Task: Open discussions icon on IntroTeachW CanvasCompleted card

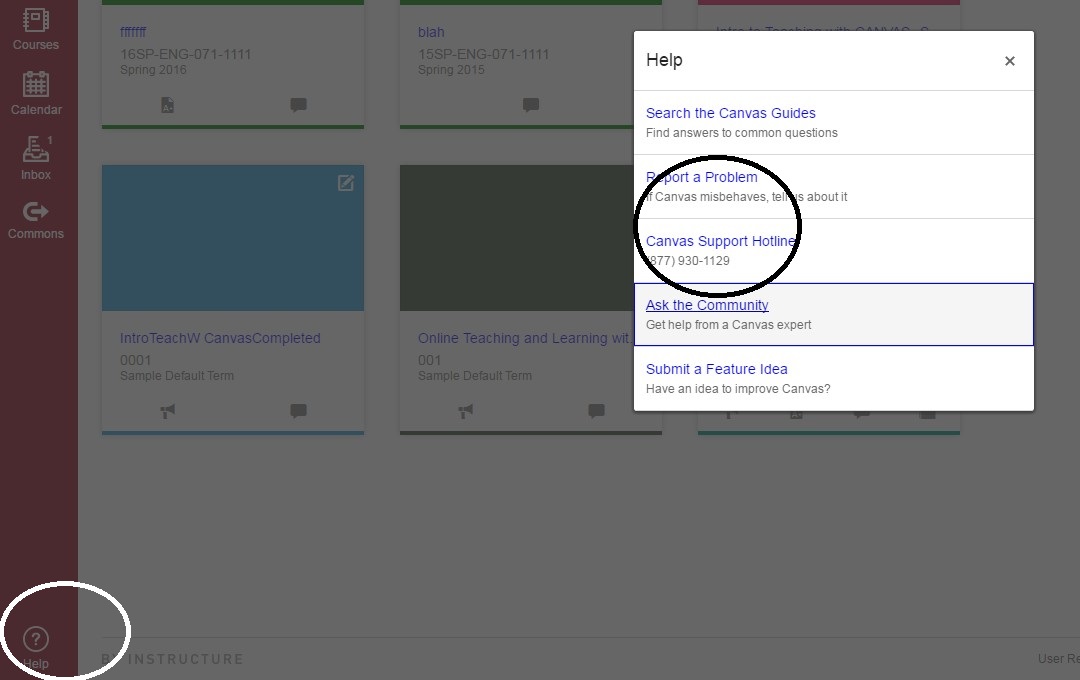Action: (298, 411)
